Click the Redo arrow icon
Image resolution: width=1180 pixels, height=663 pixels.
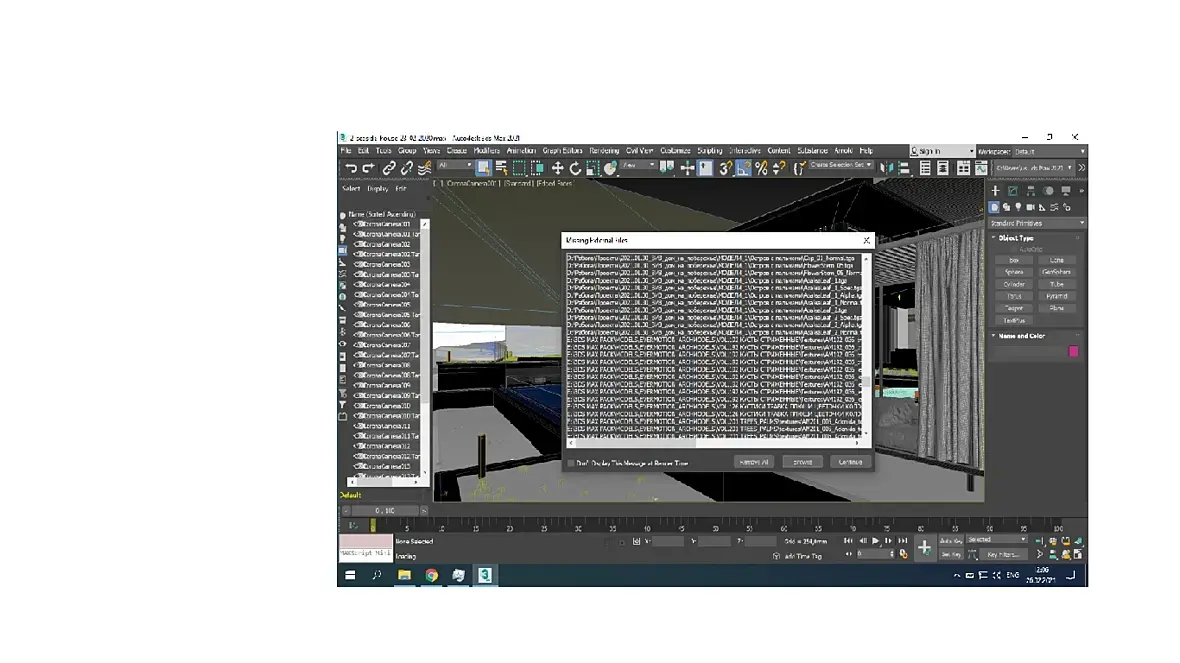(x=368, y=169)
